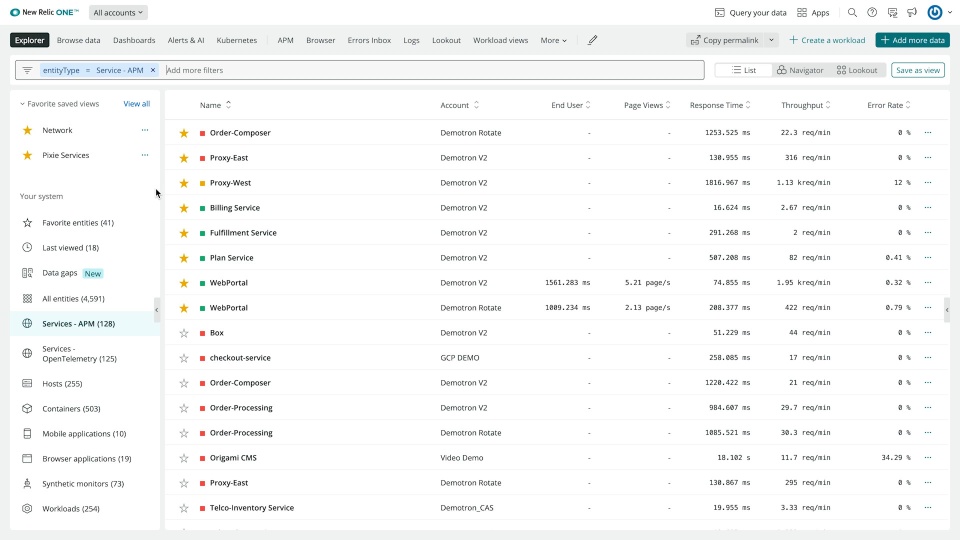Sort table by Page Views column
960x540 pixels.
click(x=647, y=105)
